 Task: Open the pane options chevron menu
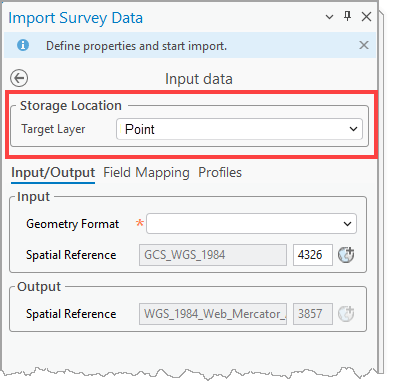click(329, 17)
